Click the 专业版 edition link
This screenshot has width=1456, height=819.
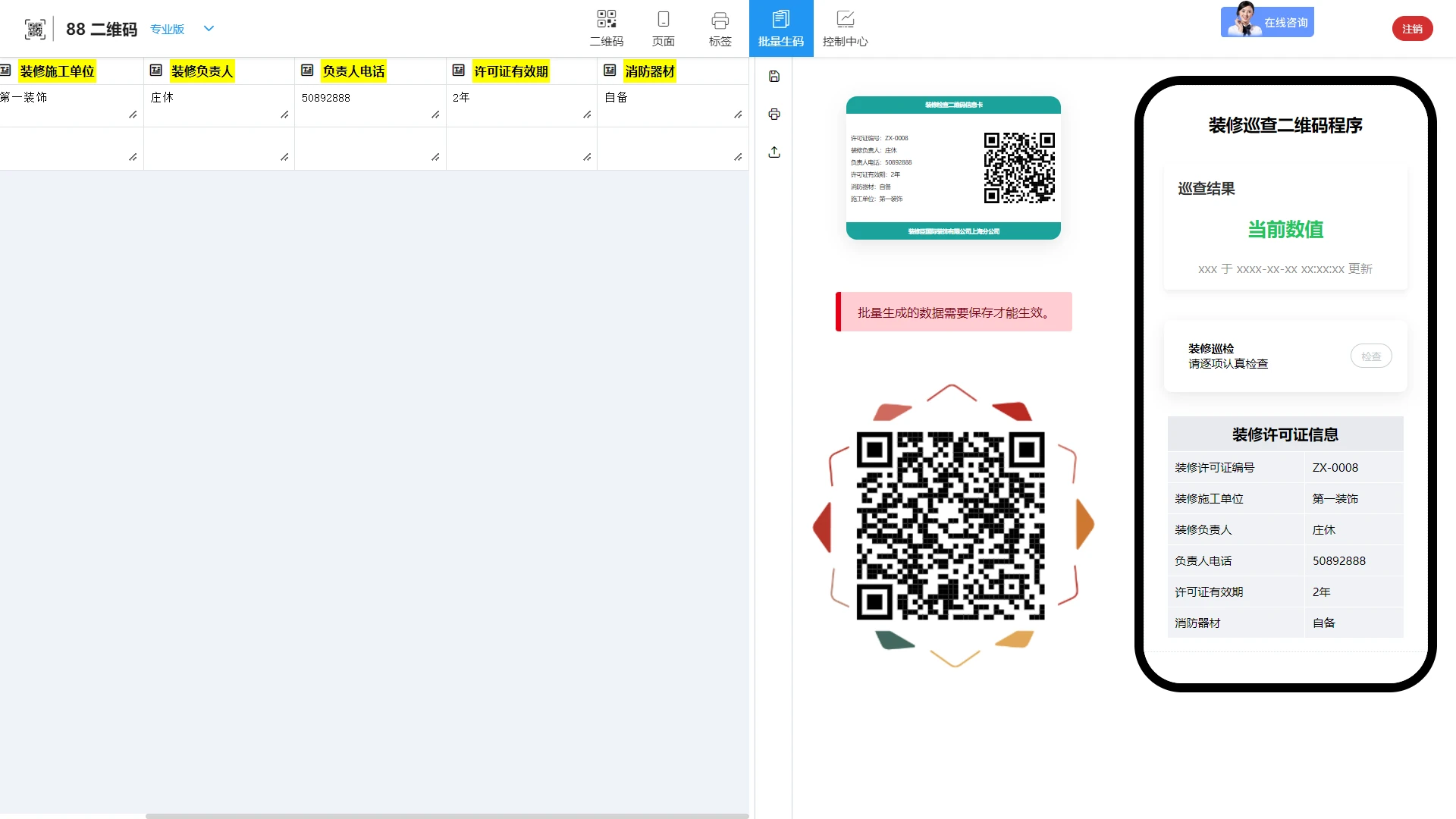click(x=167, y=29)
